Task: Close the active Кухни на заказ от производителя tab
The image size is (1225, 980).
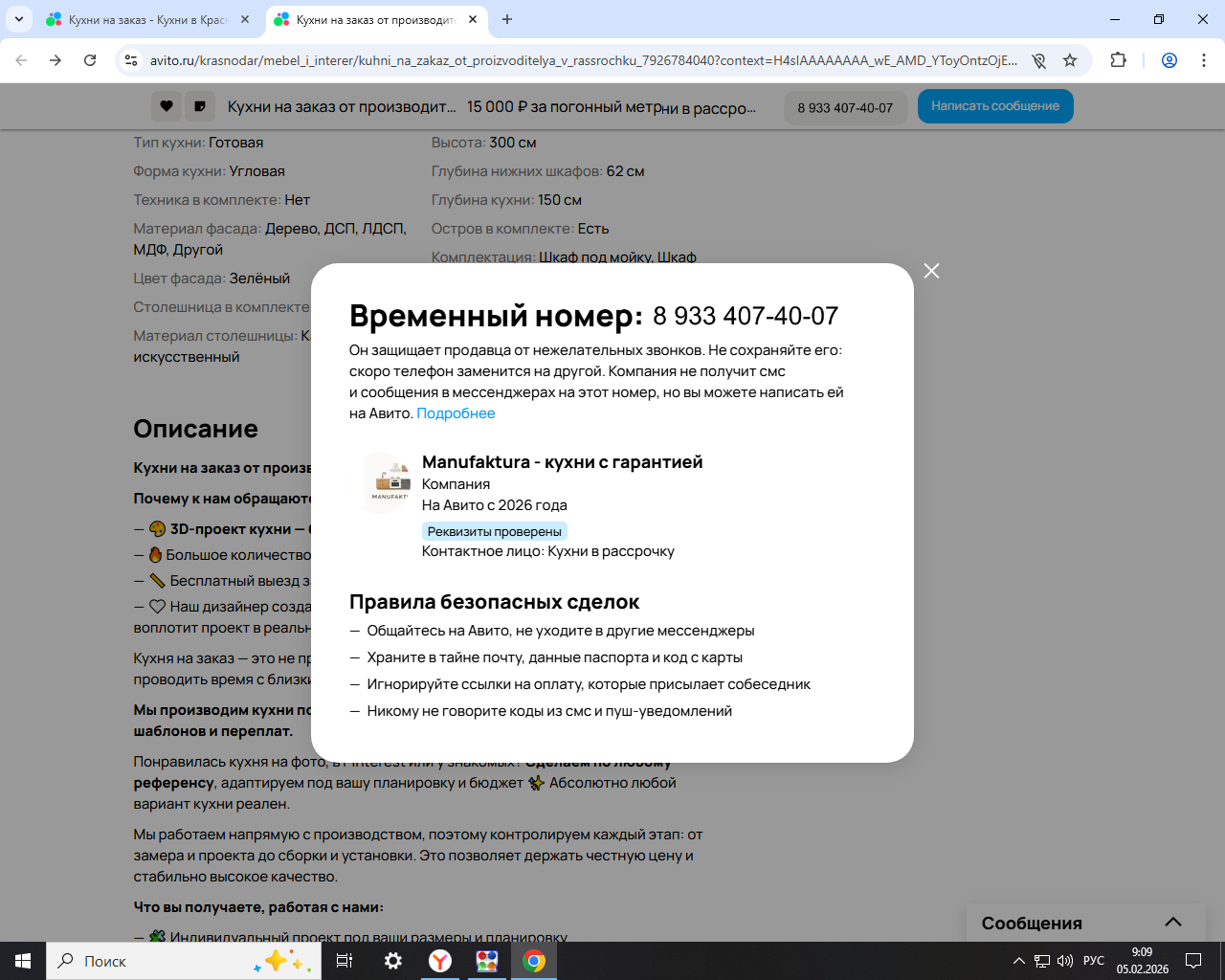Action: [x=473, y=19]
